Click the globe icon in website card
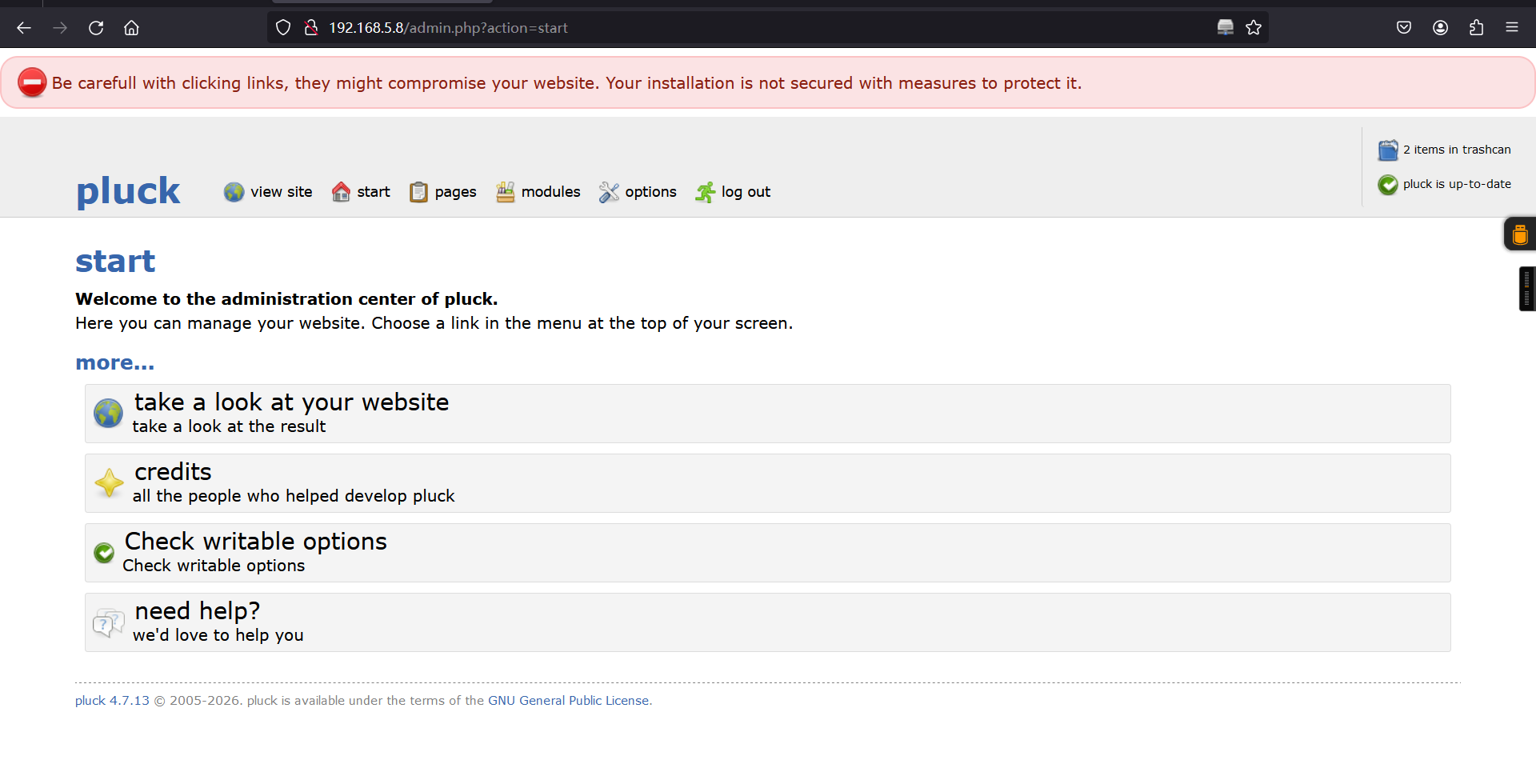The image size is (1536, 784). point(108,414)
